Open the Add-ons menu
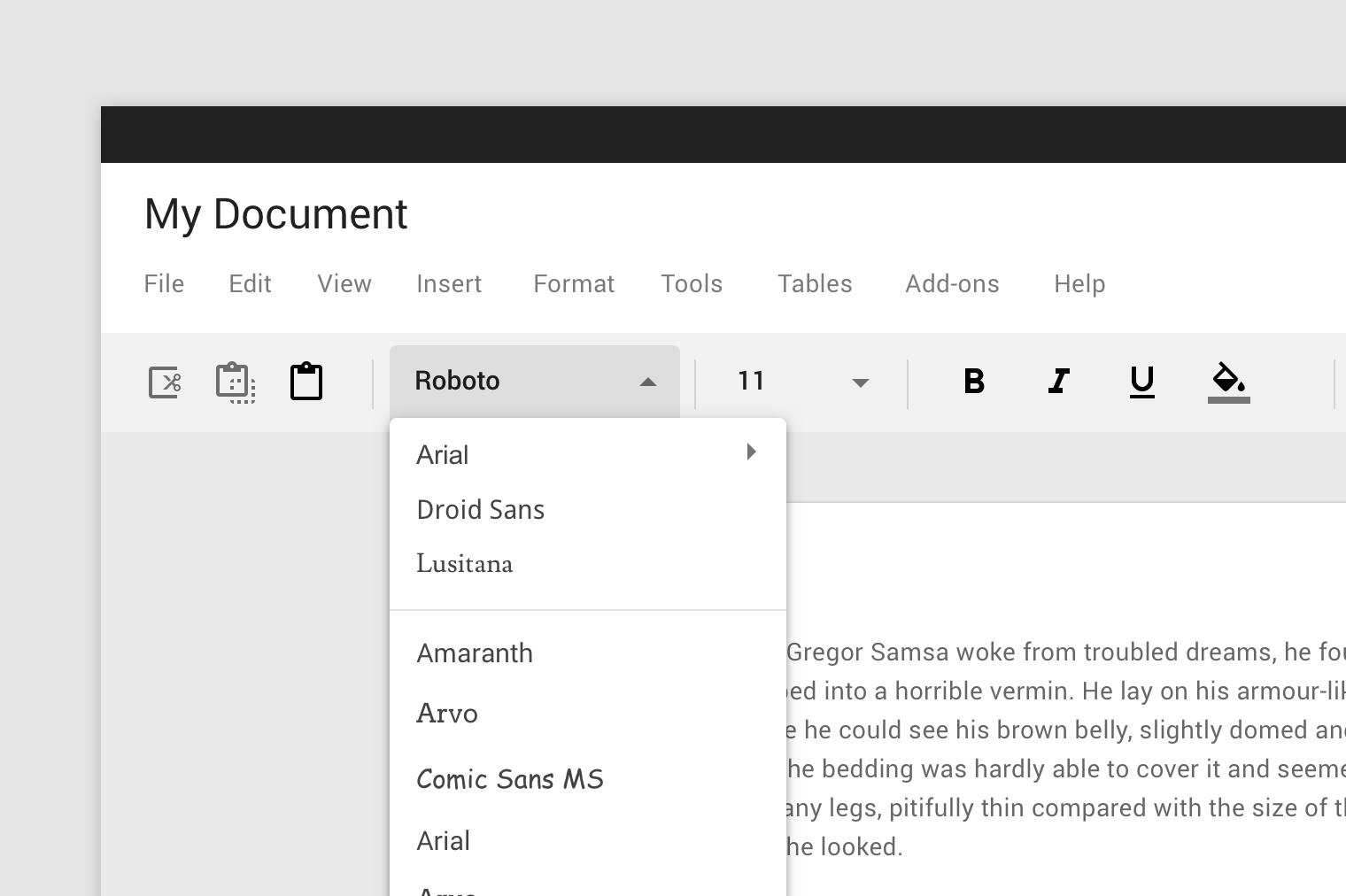 [952, 284]
